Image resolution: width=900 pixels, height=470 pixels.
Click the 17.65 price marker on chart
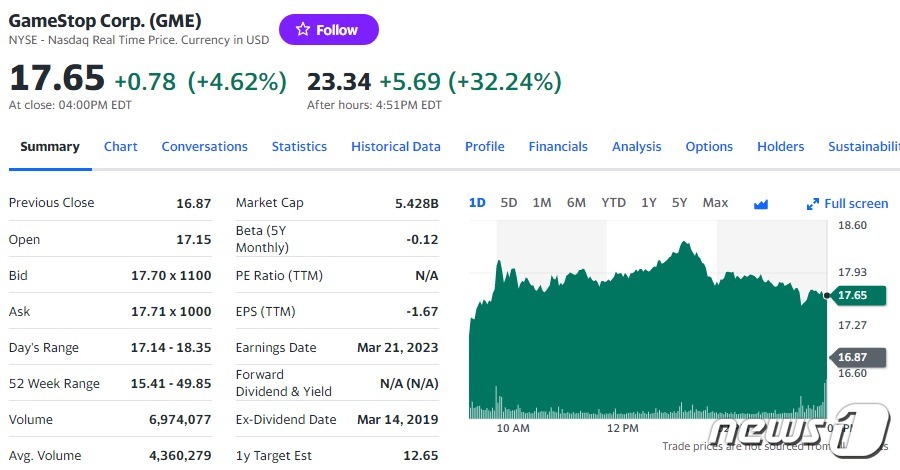point(858,295)
